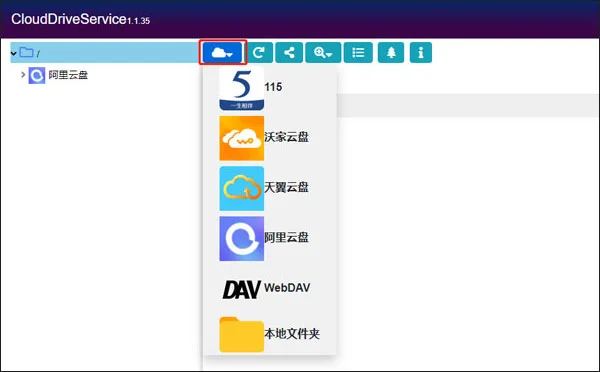This screenshot has height=372, width=600.
Task: Click the CloudDriveService title text
Action: tap(68, 19)
